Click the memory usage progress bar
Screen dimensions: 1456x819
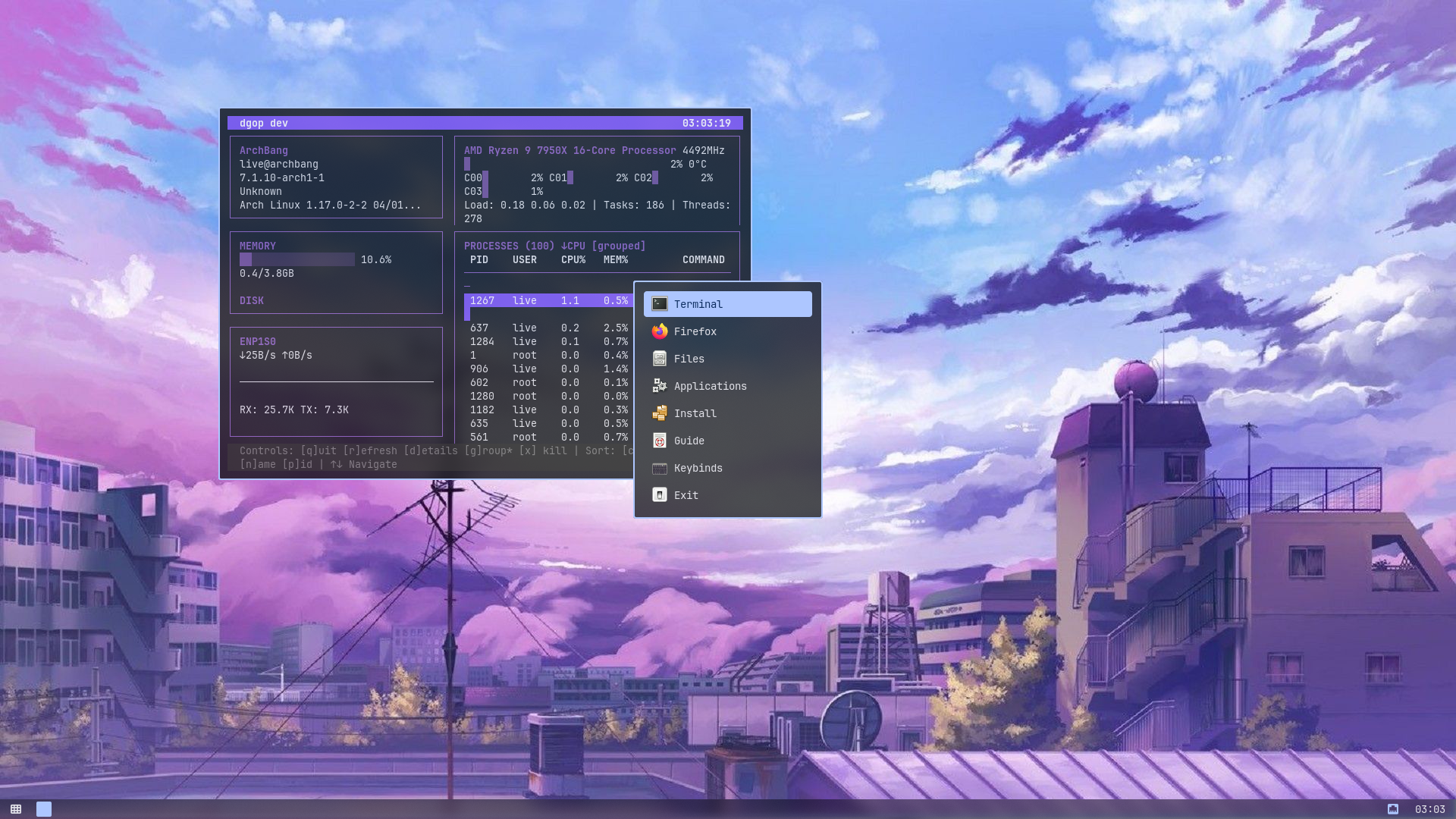pyautogui.click(x=297, y=259)
